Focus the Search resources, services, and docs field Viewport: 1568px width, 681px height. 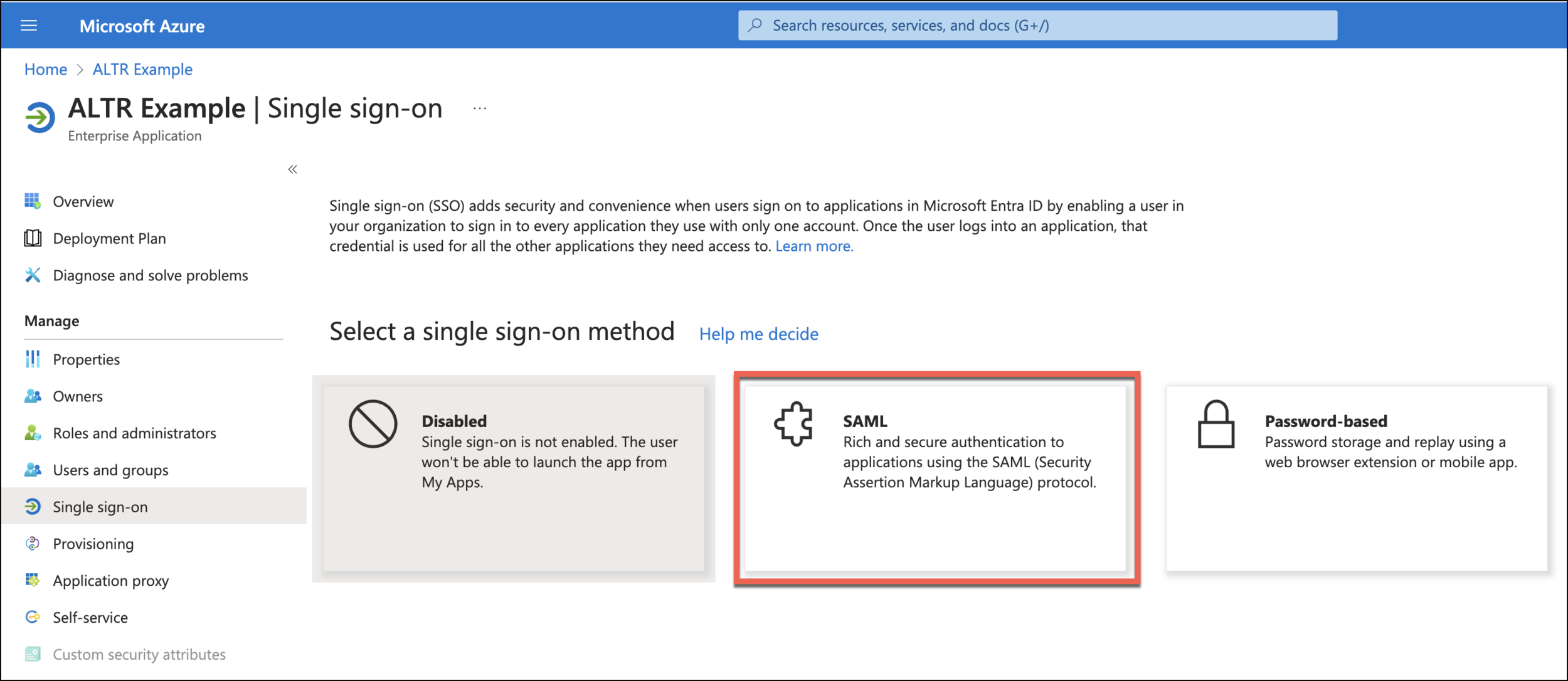1037,25
